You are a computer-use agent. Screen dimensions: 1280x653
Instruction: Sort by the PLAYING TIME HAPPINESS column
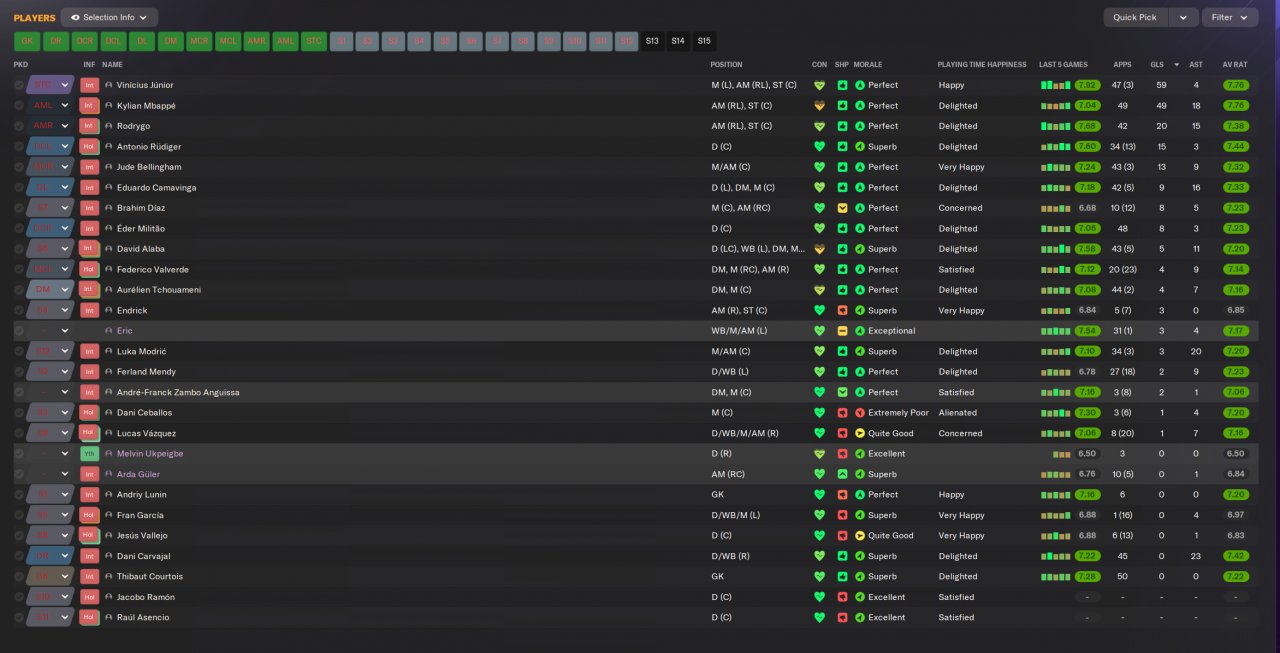coord(982,64)
